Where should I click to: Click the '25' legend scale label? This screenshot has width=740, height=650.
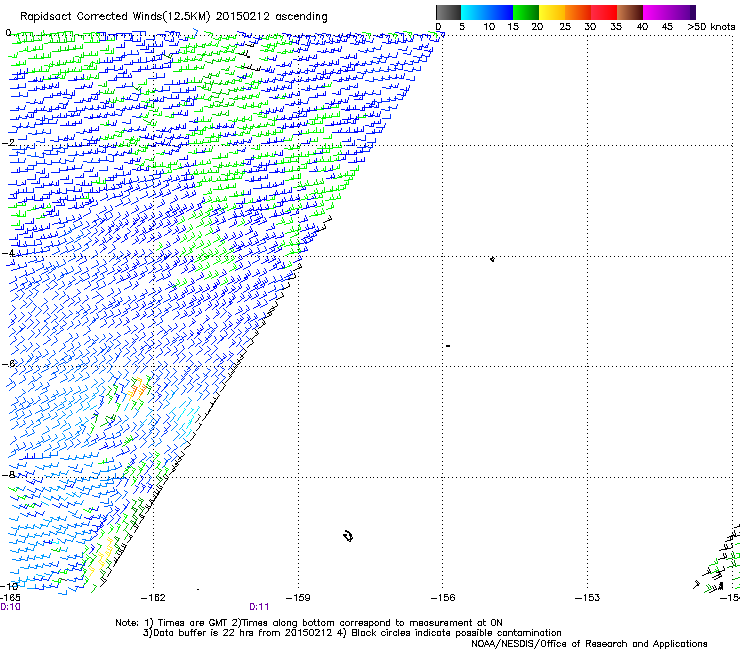point(565,27)
